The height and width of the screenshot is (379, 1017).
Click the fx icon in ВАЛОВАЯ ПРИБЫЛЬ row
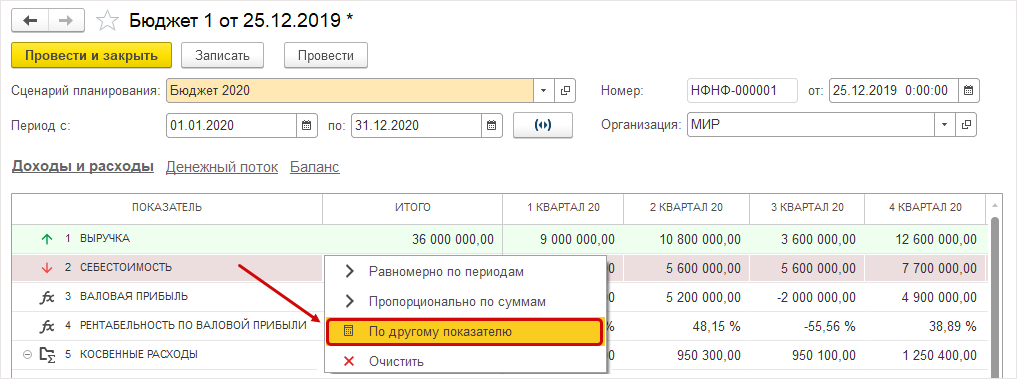point(47,297)
